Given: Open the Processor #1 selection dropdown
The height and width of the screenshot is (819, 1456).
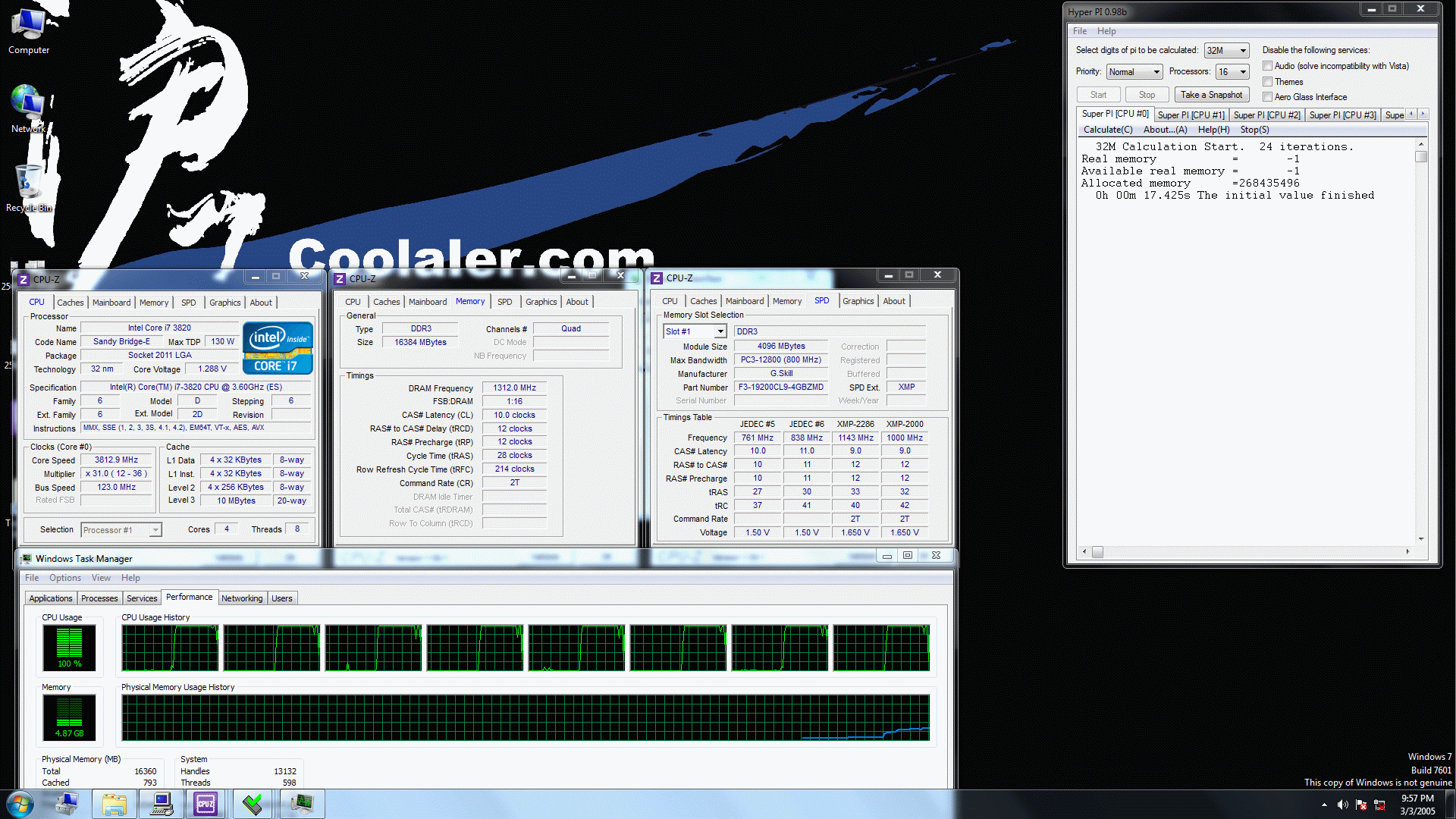Looking at the screenshot, I should tap(121, 530).
